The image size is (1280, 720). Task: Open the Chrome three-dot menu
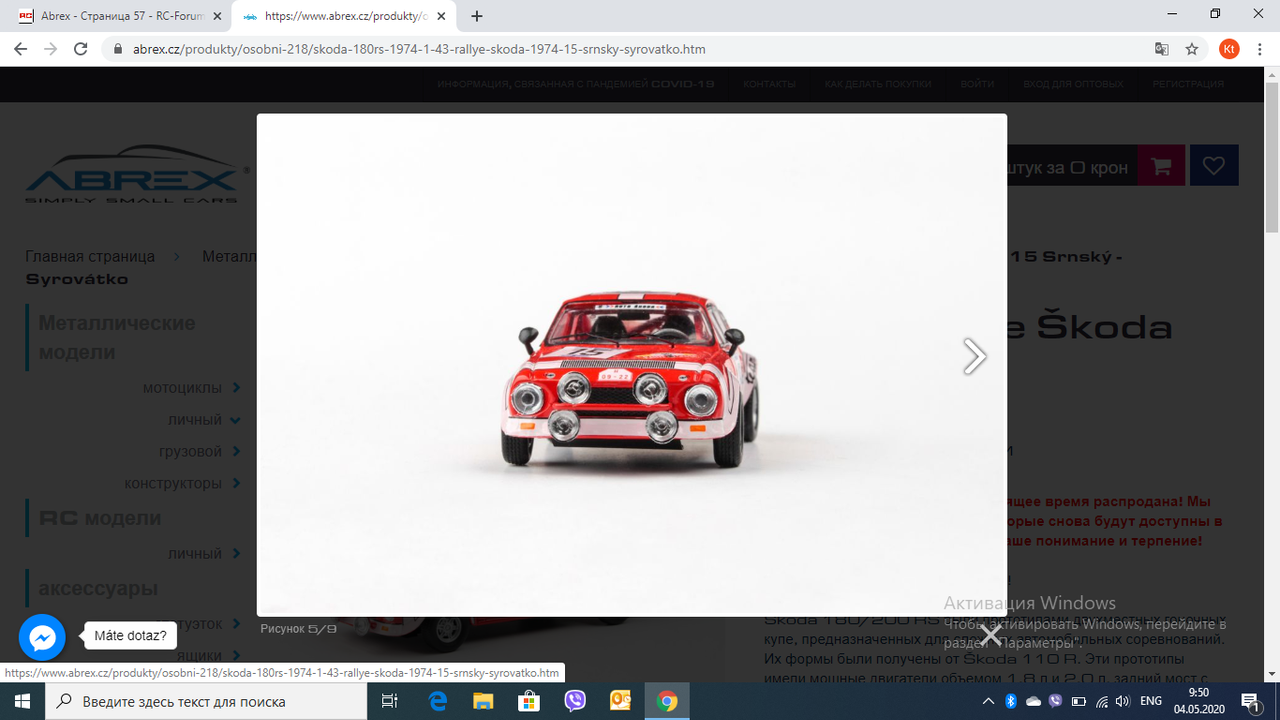tap(1259, 48)
